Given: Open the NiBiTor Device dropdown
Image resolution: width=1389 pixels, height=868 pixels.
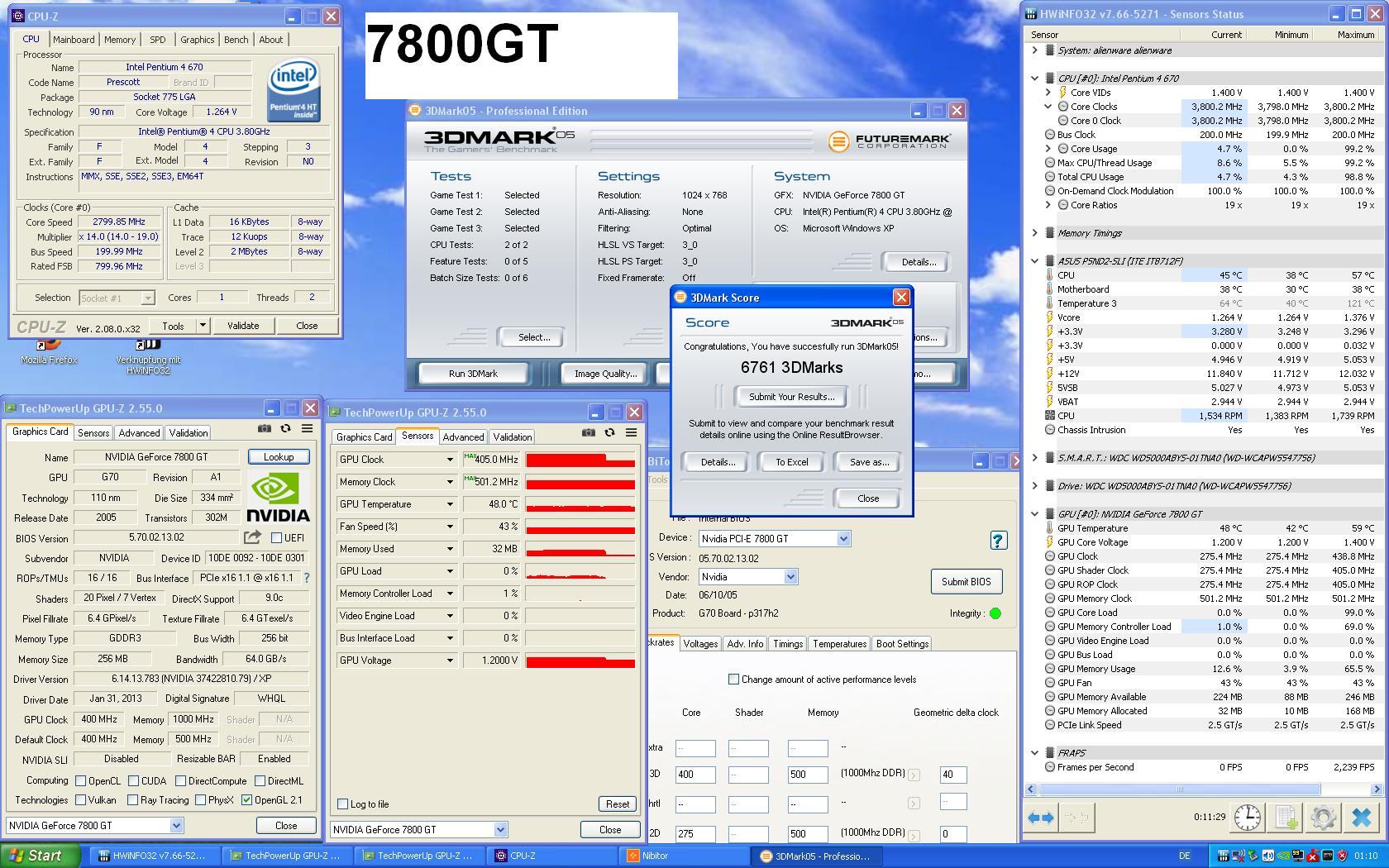Looking at the screenshot, I should [x=843, y=538].
